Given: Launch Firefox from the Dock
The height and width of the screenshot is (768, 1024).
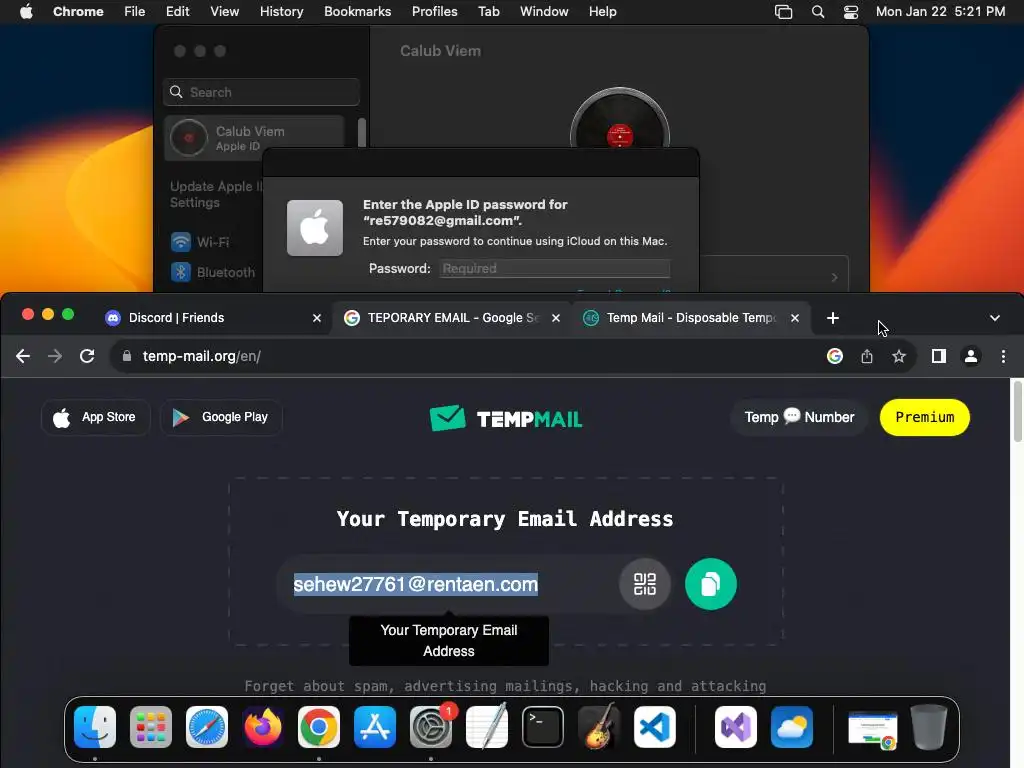Looking at the screenshot, I should coord(263,727).
